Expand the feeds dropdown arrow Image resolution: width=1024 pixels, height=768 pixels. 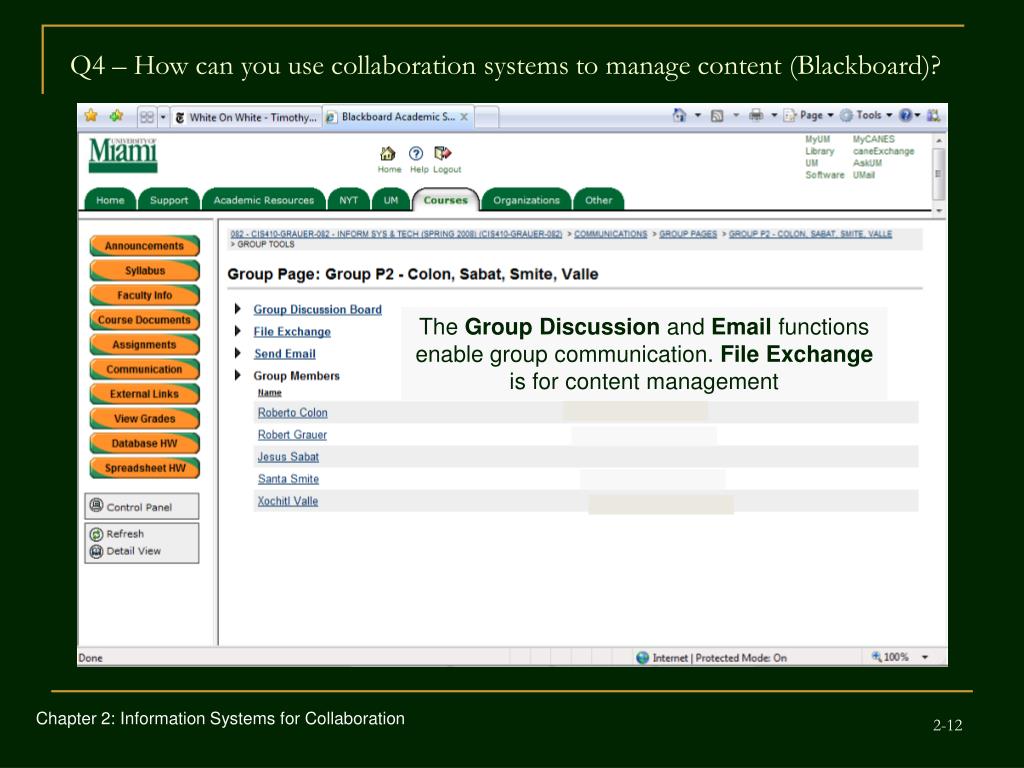(x=735, y=116)
